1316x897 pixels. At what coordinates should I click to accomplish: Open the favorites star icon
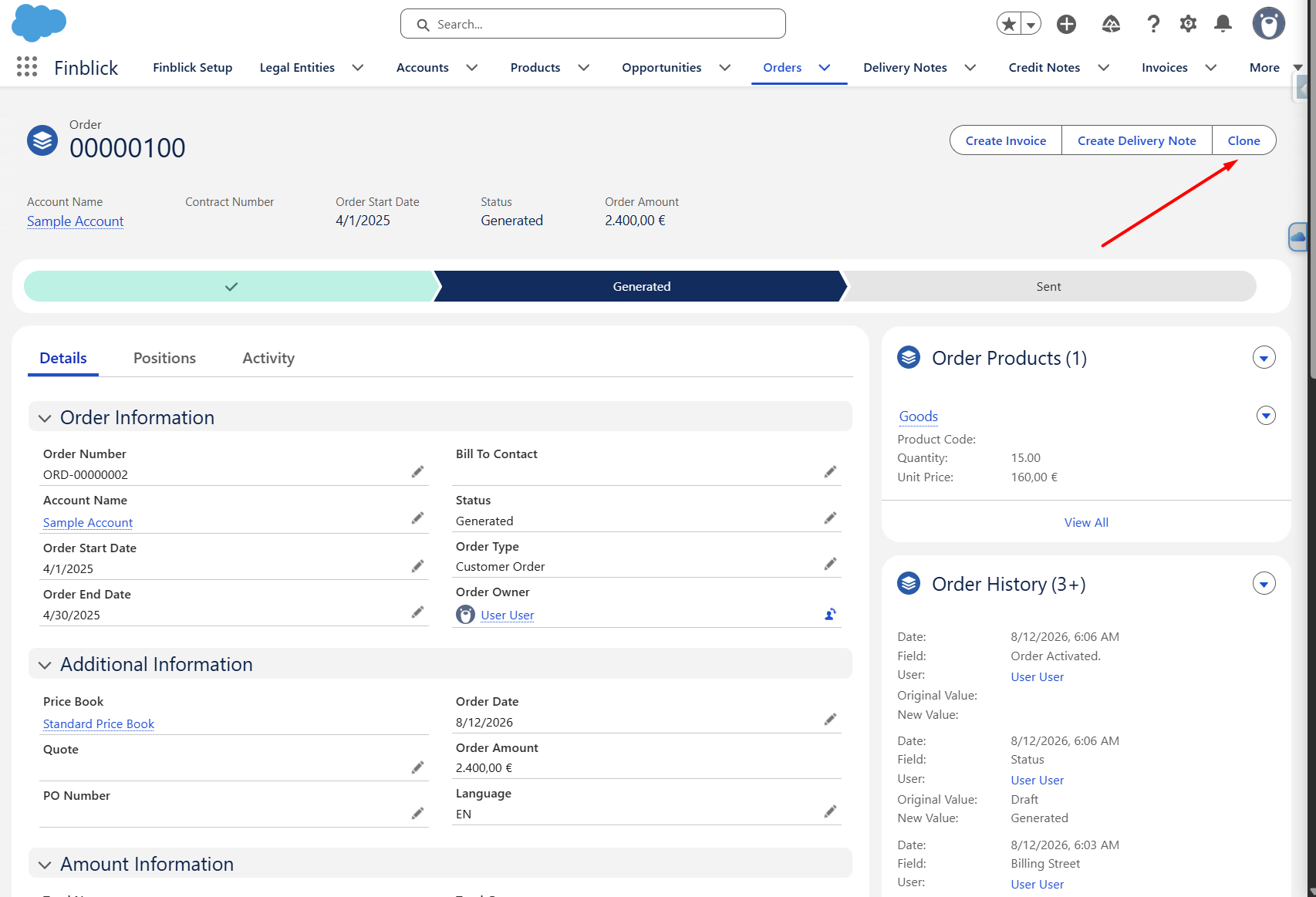1008,24
